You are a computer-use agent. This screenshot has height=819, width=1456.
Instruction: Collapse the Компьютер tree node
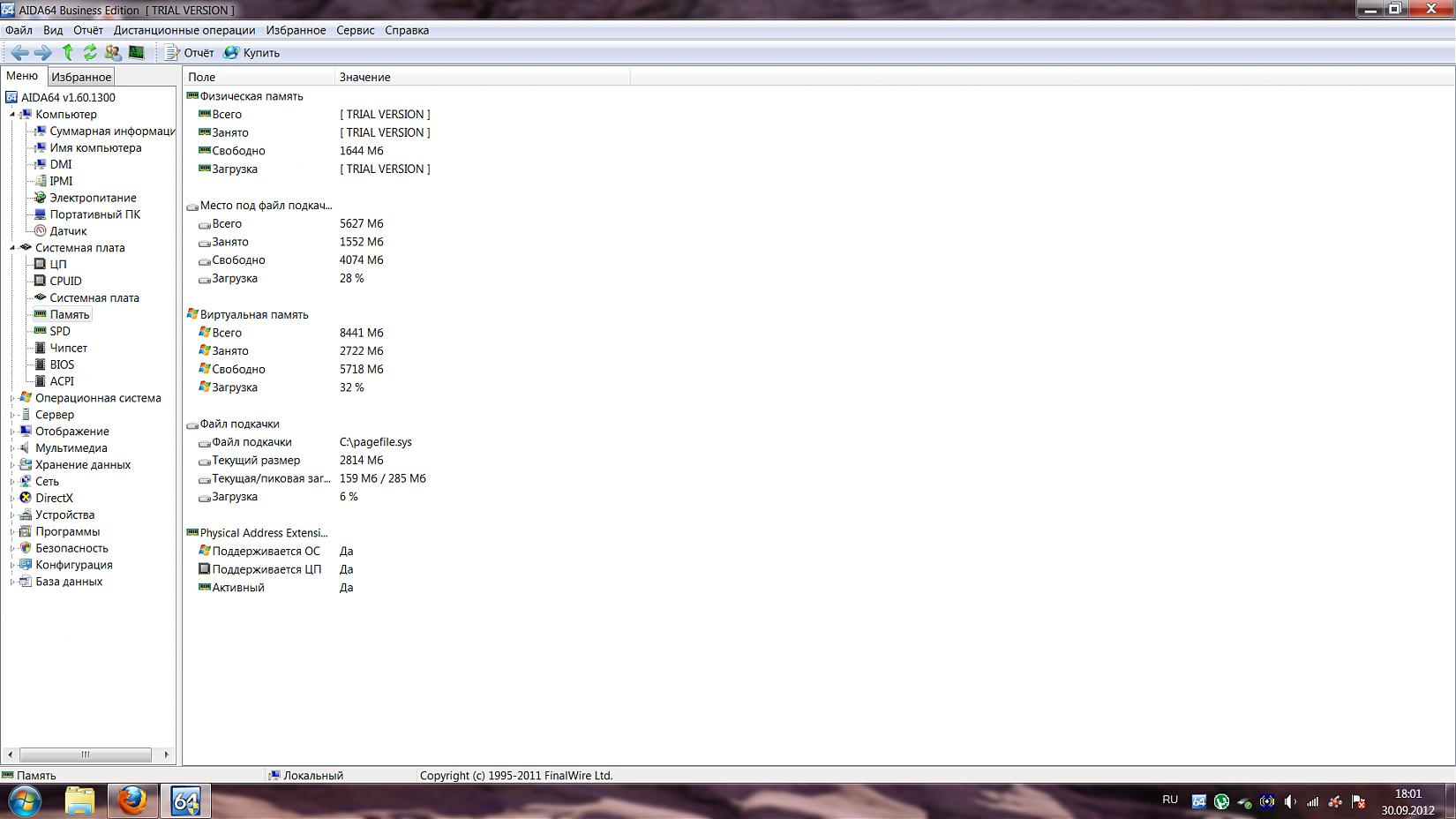pyautogui.click(x=12, y=115)
